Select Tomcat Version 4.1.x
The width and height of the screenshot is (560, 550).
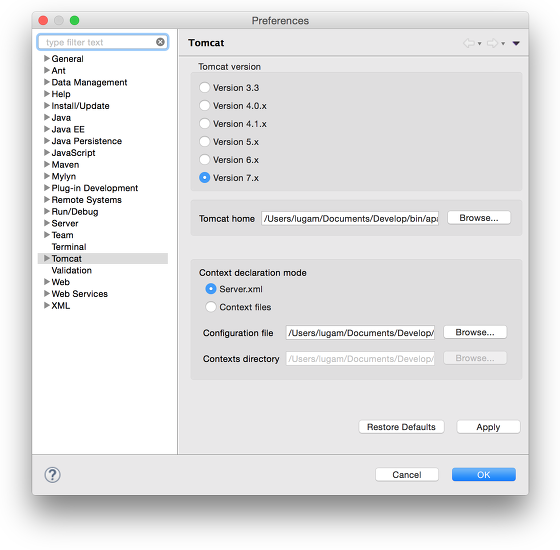(204, 124)
